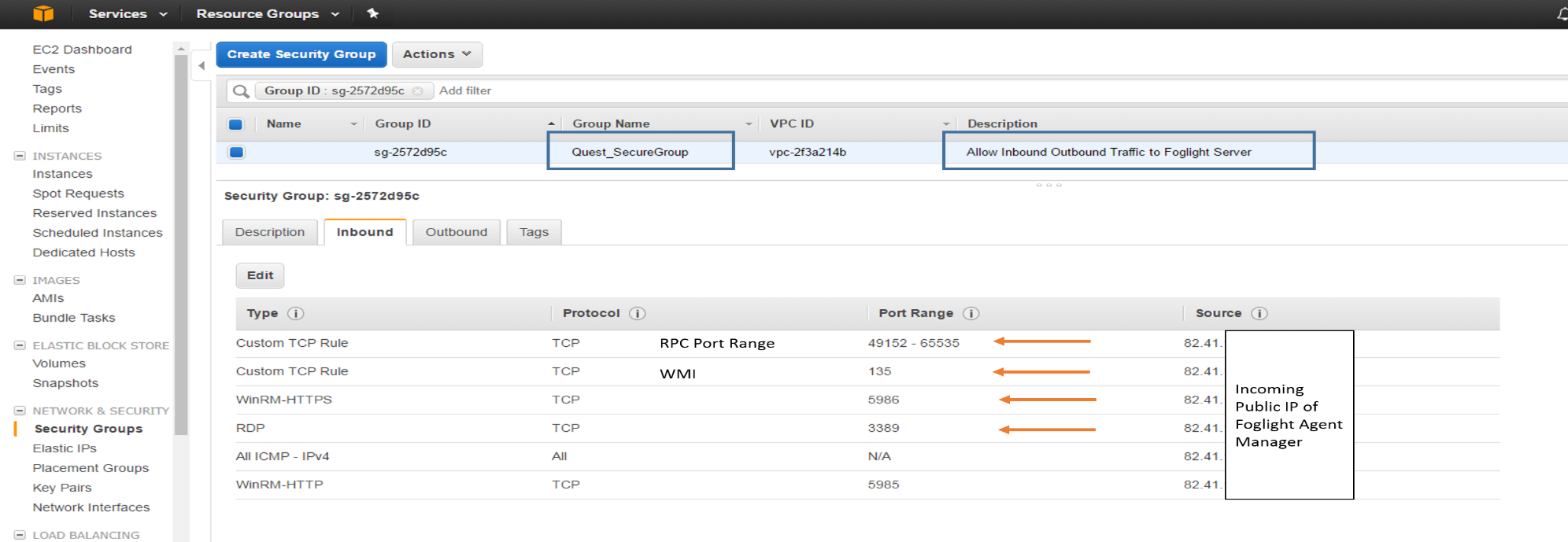Click the Create Security Group button

pyautogui.click(x=301, y=54)
